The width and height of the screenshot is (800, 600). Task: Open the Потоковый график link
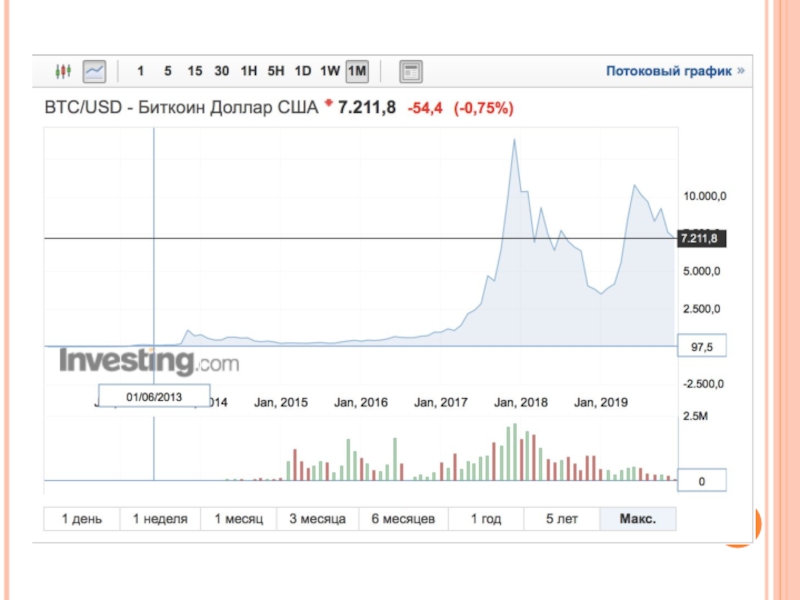point(676,71)
